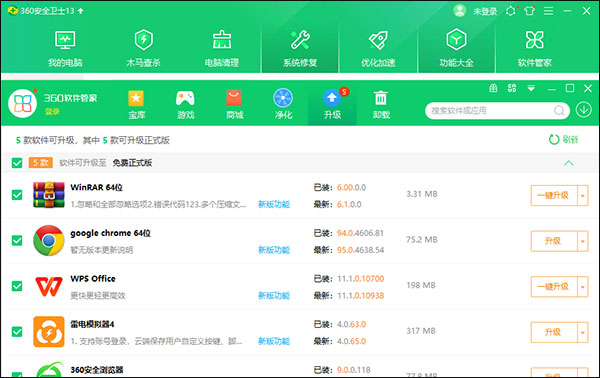Open upgrade options dropdown for WPS Office
Image resolution: width=600 pixels, height=378 pixels.
pyautogui.click(x=582, y=287)
